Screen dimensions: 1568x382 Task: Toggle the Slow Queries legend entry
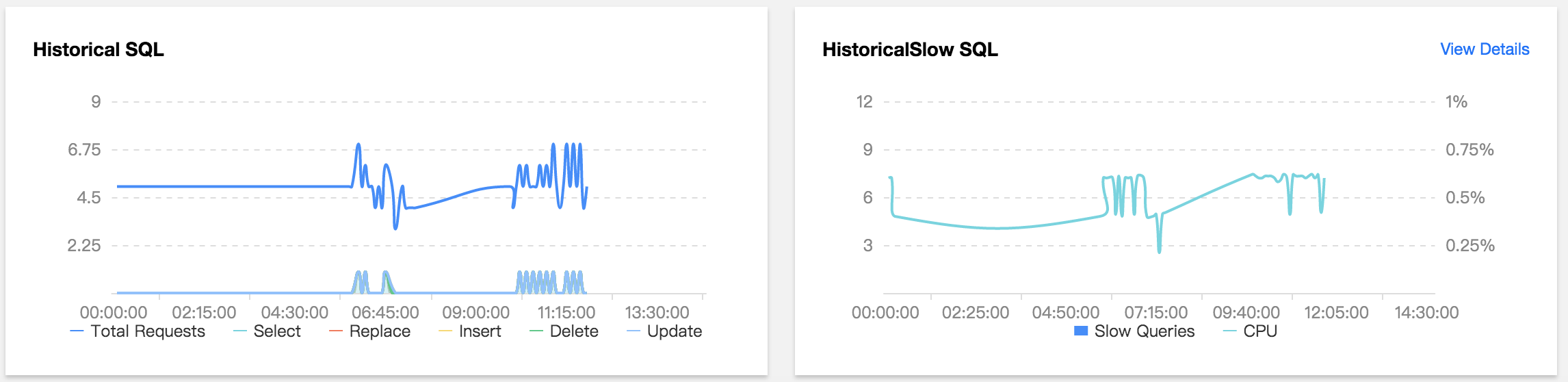1134,331
